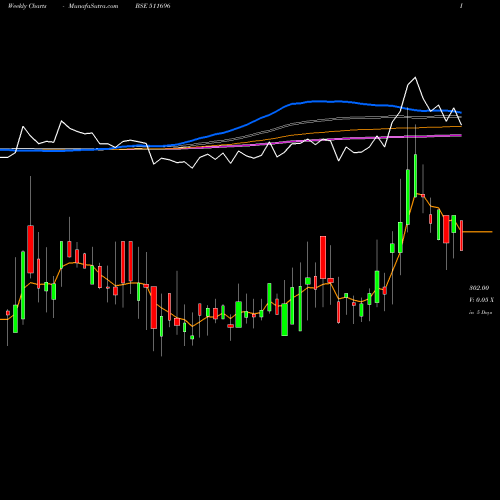Viewport: 500px width, 500px height.
Task: Click the peak of the white indicator line
Action: 415,77
